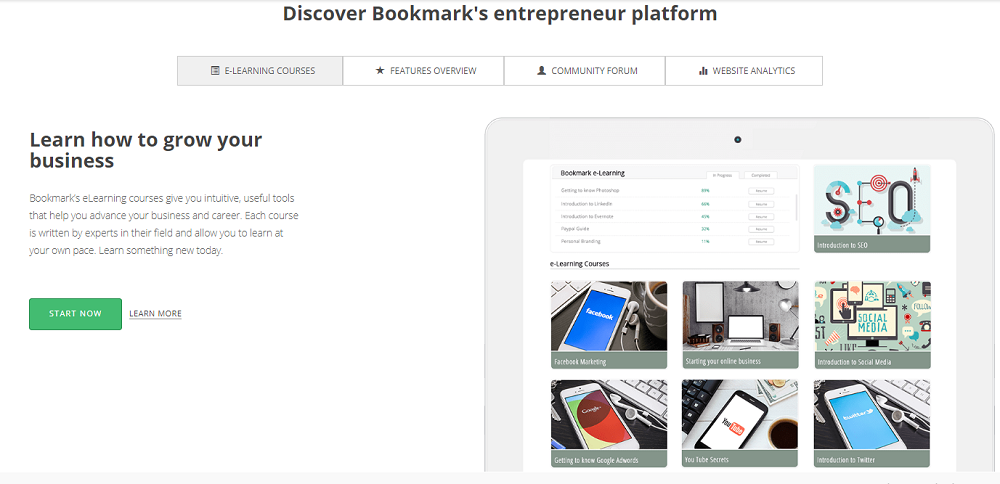Click the 89% progress value
Image resolution: width=1000 pixels, height=484 pixels.
705,191
